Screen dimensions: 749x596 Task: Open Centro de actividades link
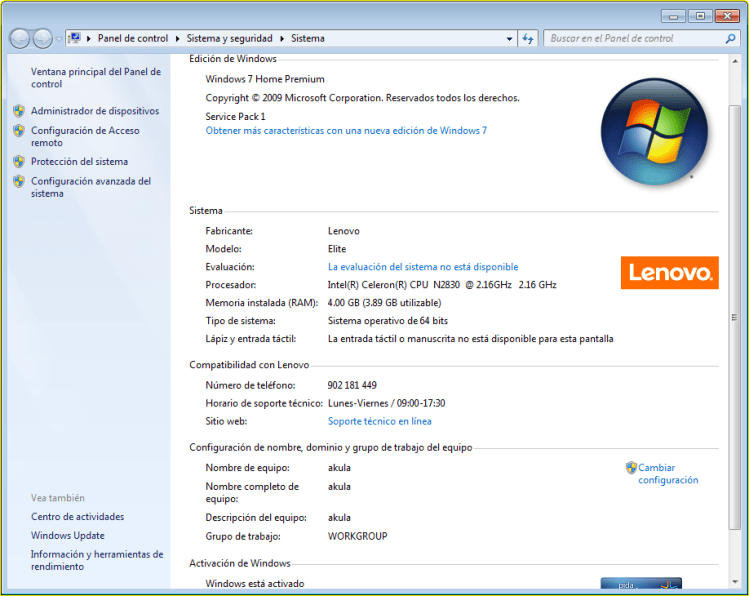(x=77, y=517)
